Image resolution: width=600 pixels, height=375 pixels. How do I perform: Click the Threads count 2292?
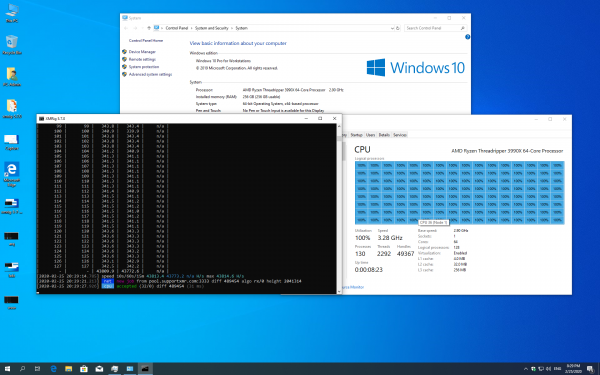coord(384,253)
